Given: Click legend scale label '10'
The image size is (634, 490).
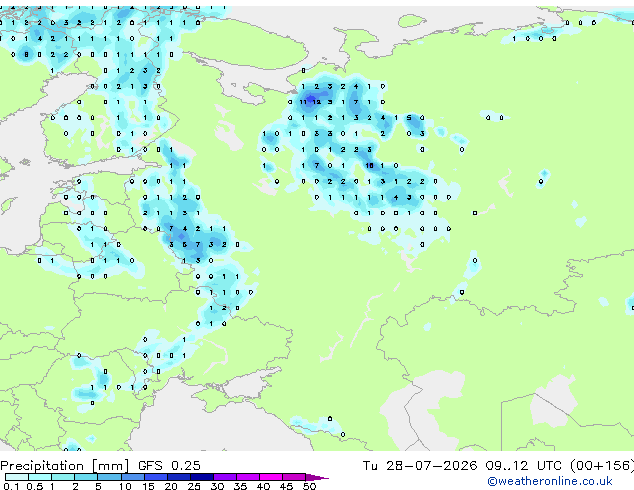Looking at the screenshot, I should (x=125, y=486).
